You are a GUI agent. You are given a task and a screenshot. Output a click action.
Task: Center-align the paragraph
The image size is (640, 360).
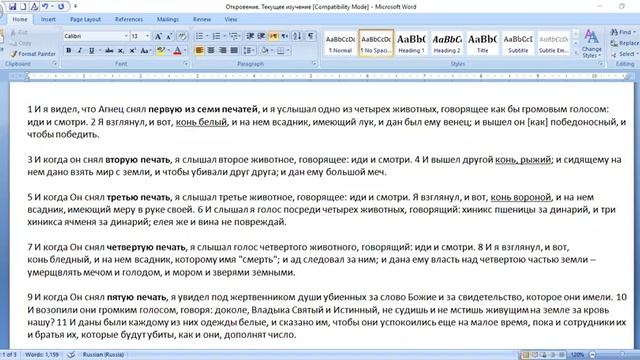(x=211, y=51)
